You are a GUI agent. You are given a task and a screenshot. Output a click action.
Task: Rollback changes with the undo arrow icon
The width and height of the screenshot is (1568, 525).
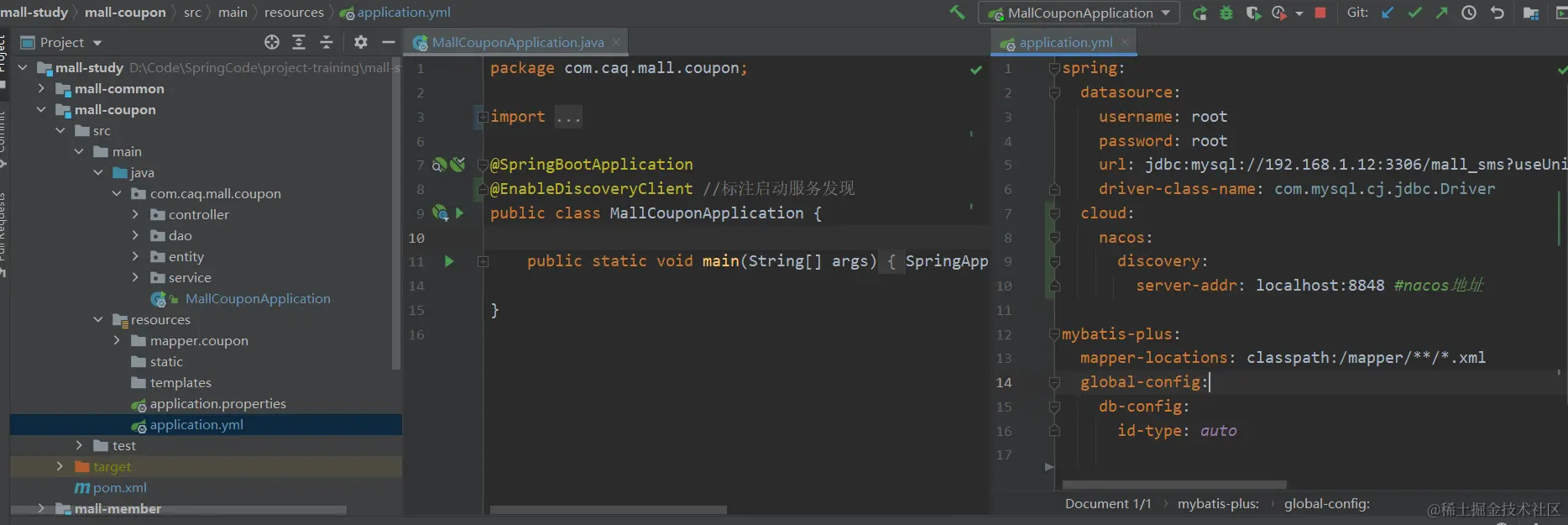[1497, 13]
